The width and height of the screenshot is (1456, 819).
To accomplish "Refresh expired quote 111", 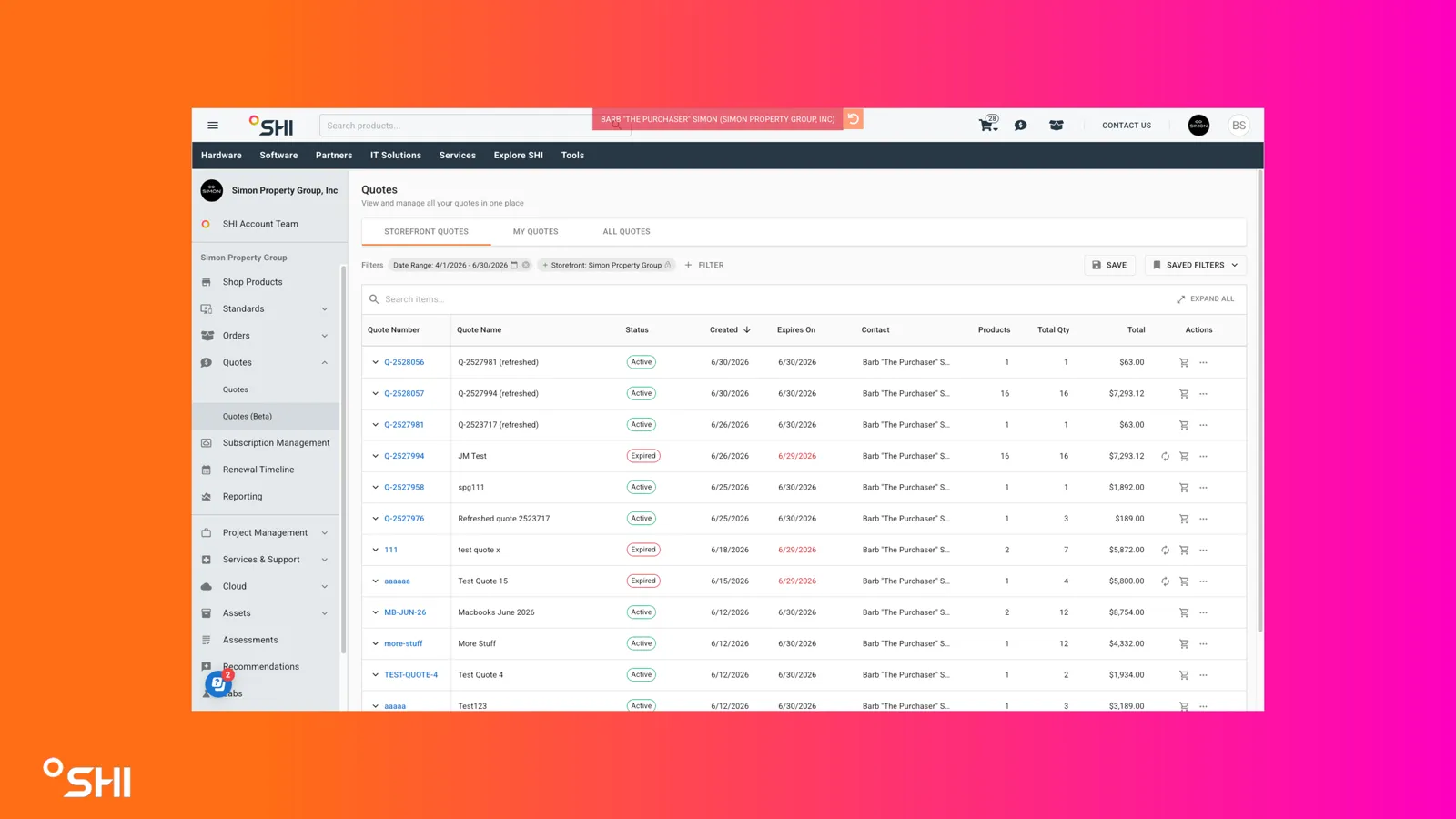I will (x=1165, y=550).
